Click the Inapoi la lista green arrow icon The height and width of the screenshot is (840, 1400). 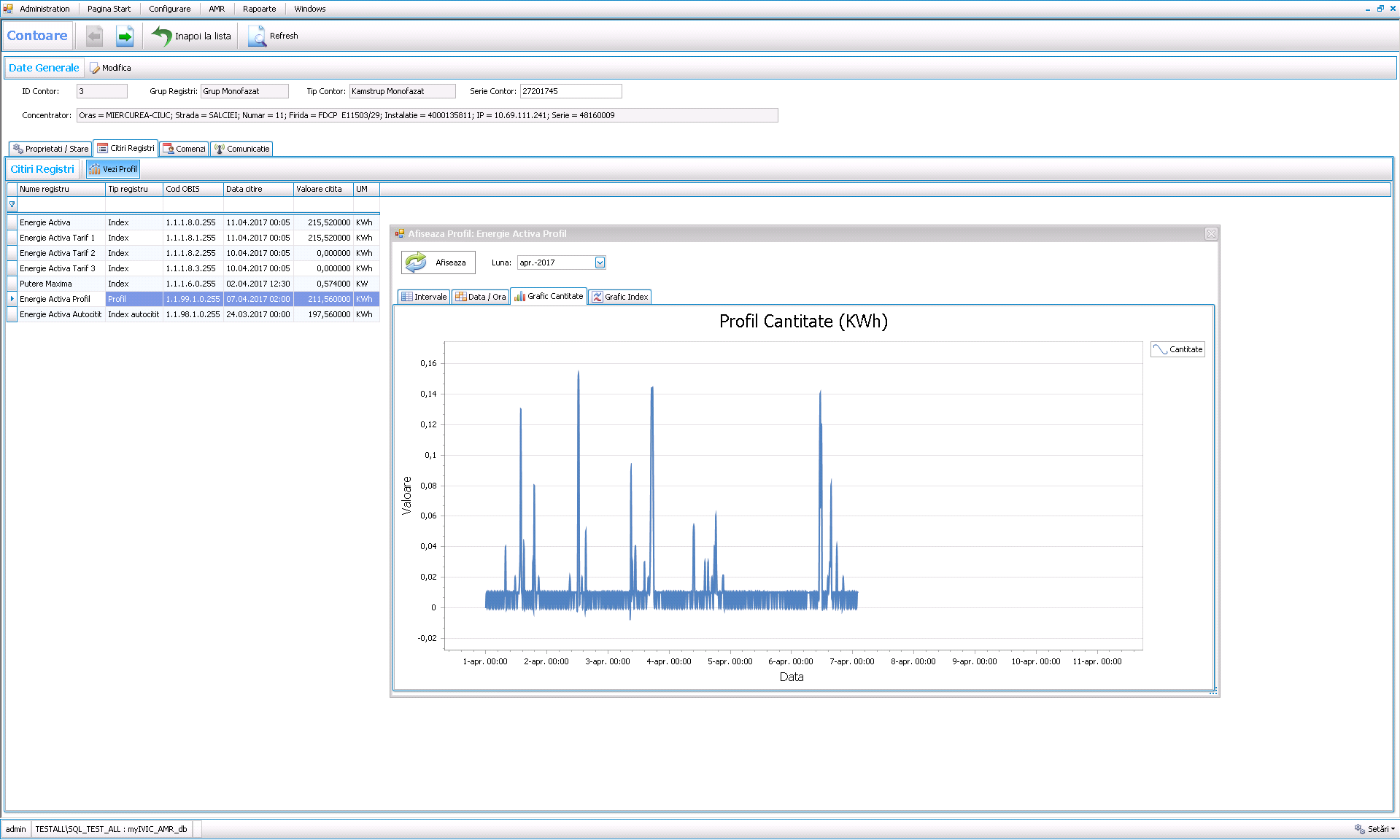pos(161,35)
